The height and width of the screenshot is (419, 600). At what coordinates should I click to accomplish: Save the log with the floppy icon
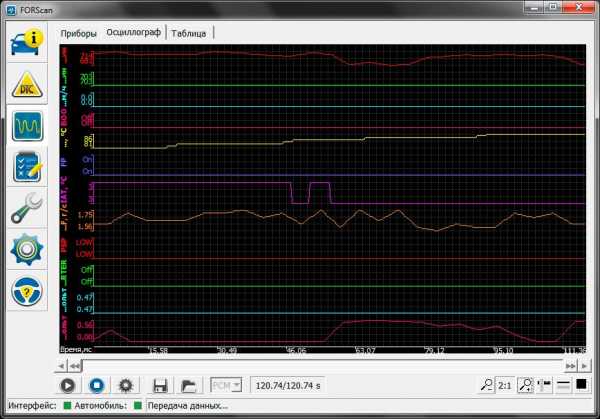[x=159, y=385]
